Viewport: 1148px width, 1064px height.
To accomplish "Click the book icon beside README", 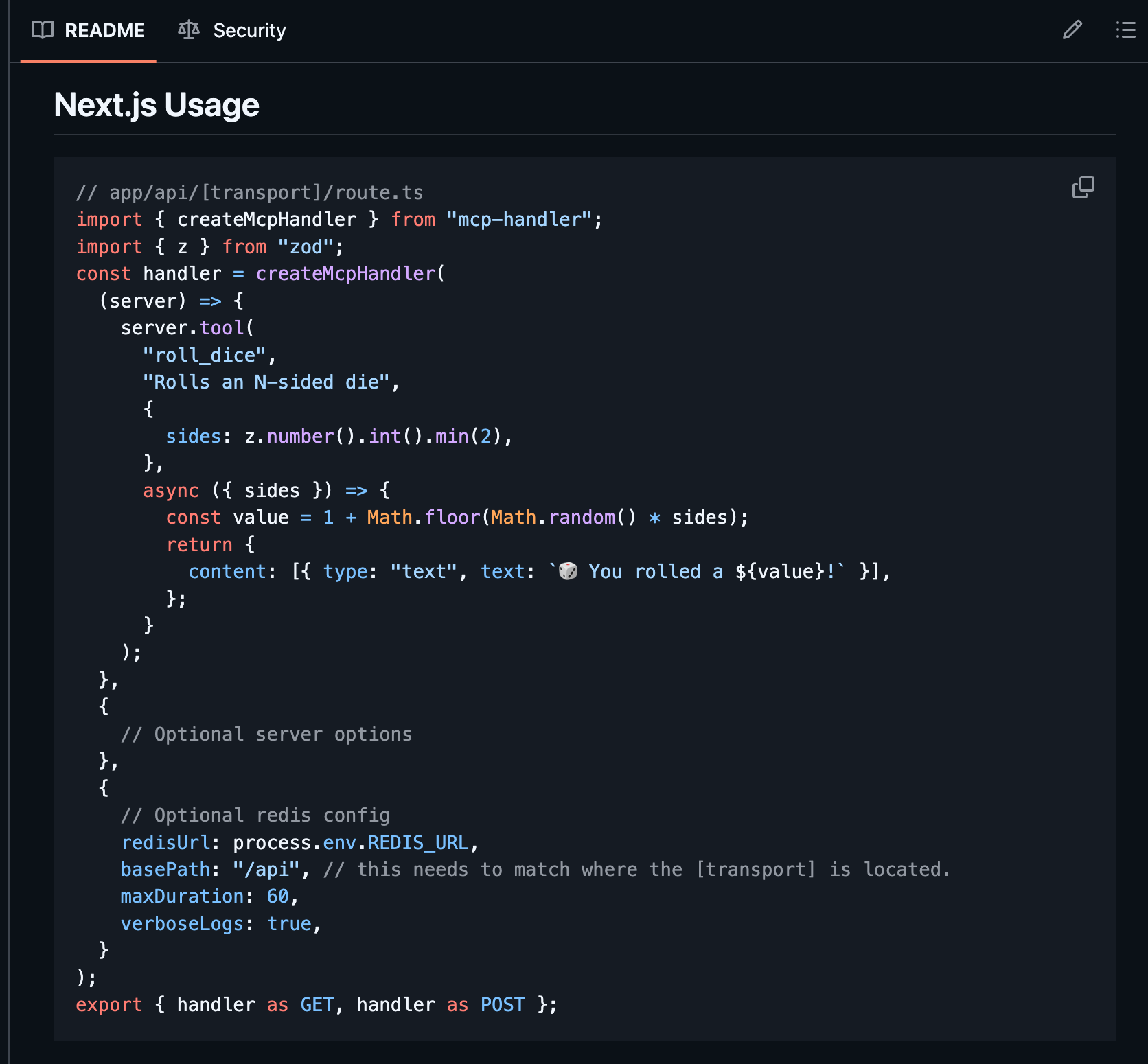I will tap(43, 30).
